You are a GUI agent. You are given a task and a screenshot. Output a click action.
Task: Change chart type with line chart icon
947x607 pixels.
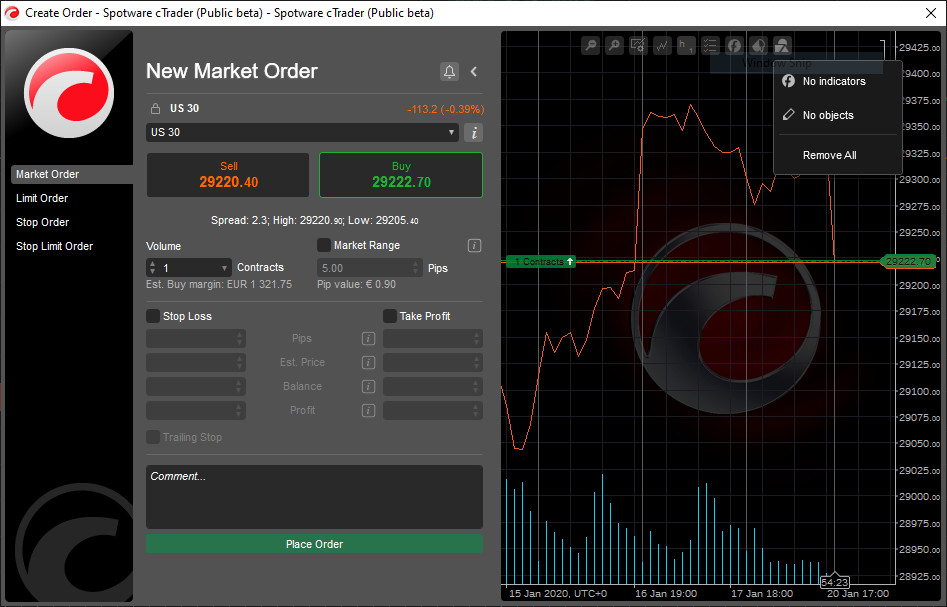tap(663, 45)
